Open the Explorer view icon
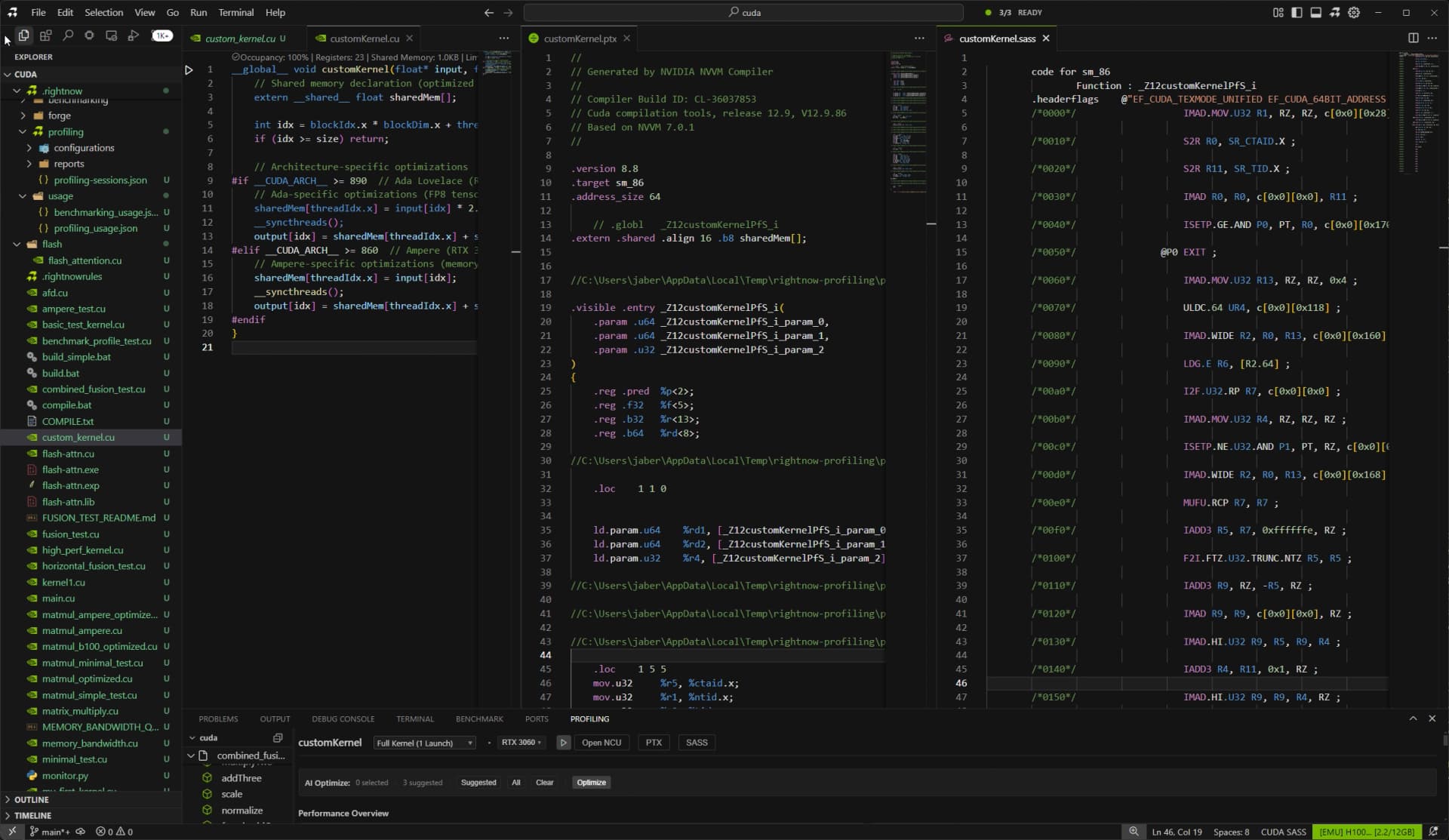Screen dimensions: 1449x840 tap(23, 35)
